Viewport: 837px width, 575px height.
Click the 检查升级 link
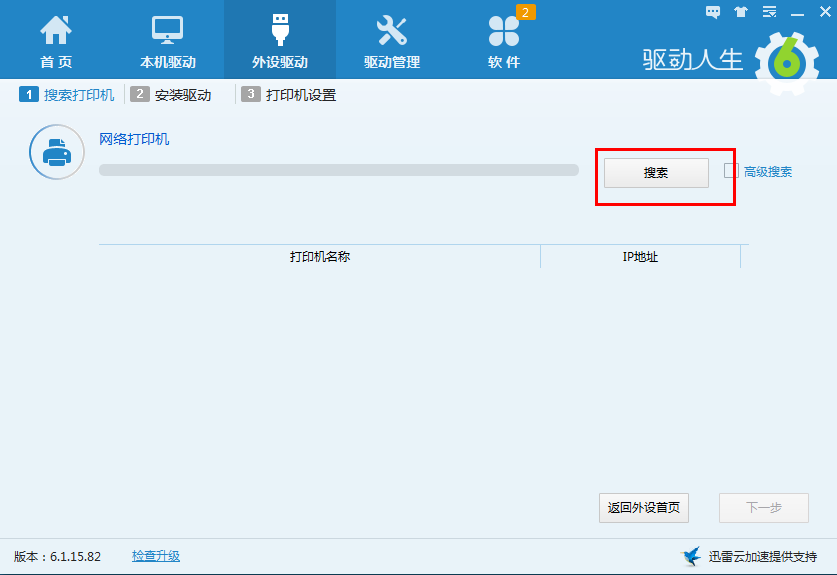156,556
